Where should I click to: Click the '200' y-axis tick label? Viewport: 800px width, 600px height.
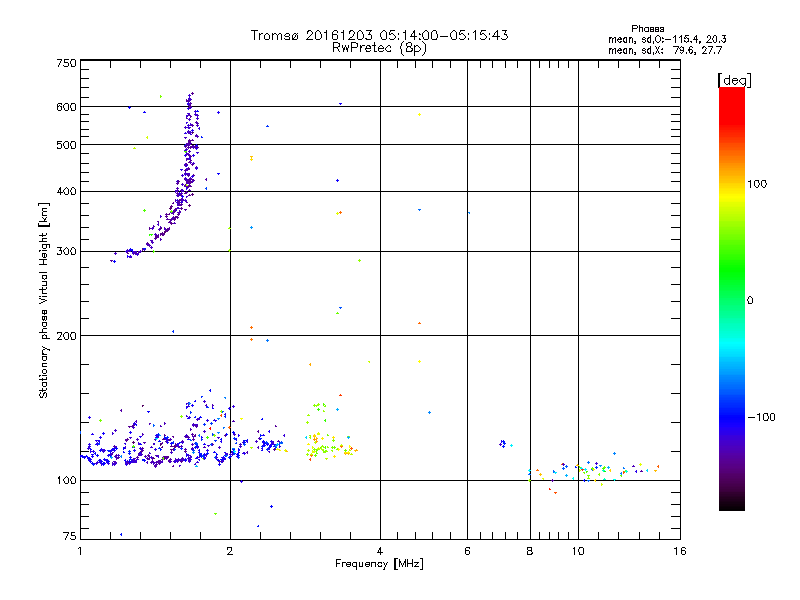click(66, 336)
